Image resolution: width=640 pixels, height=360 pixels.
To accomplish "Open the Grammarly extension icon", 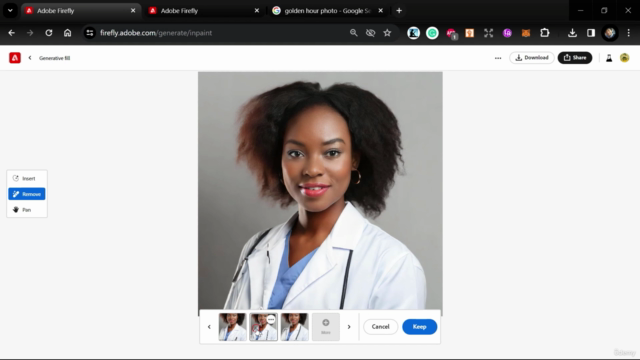I will click(432, 33).
